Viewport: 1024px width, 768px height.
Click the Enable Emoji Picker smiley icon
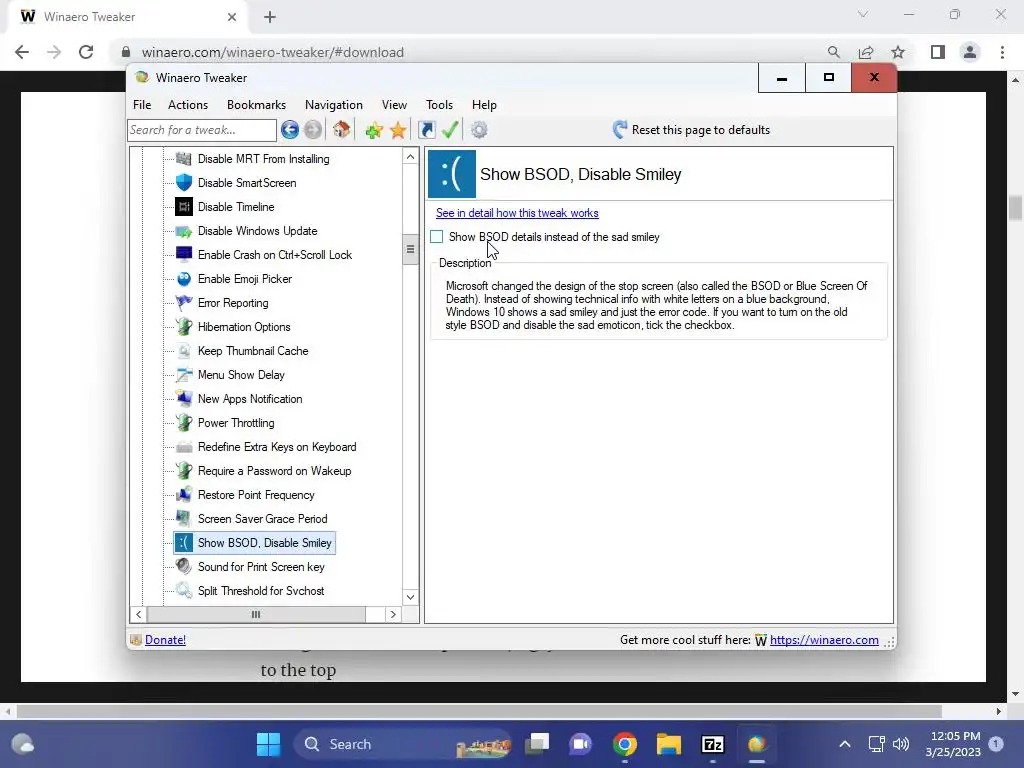[184, 279]
